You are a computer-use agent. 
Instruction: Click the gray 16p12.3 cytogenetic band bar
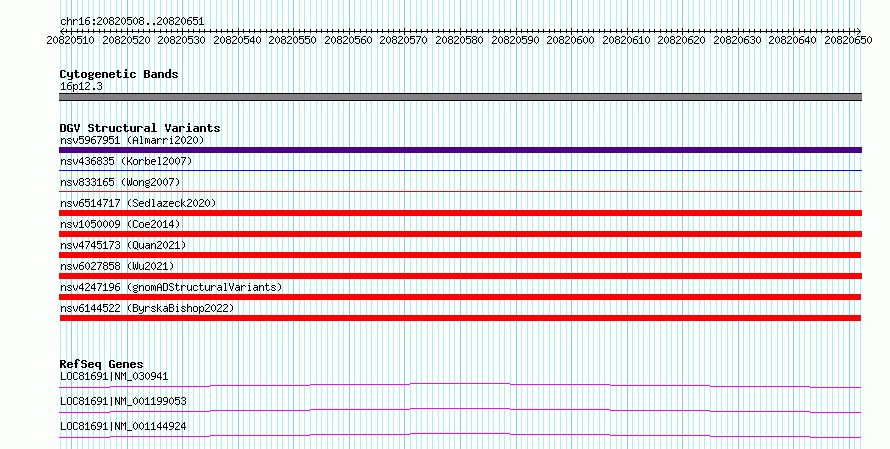460,97
